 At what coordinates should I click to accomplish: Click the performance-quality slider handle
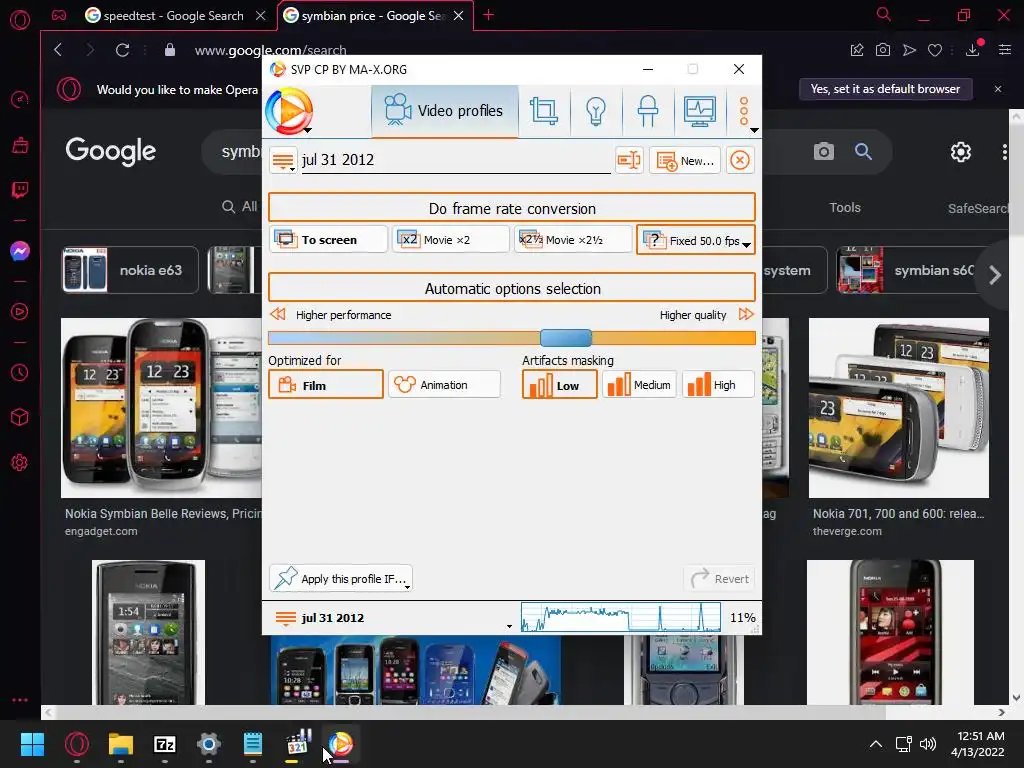[566, 338]
